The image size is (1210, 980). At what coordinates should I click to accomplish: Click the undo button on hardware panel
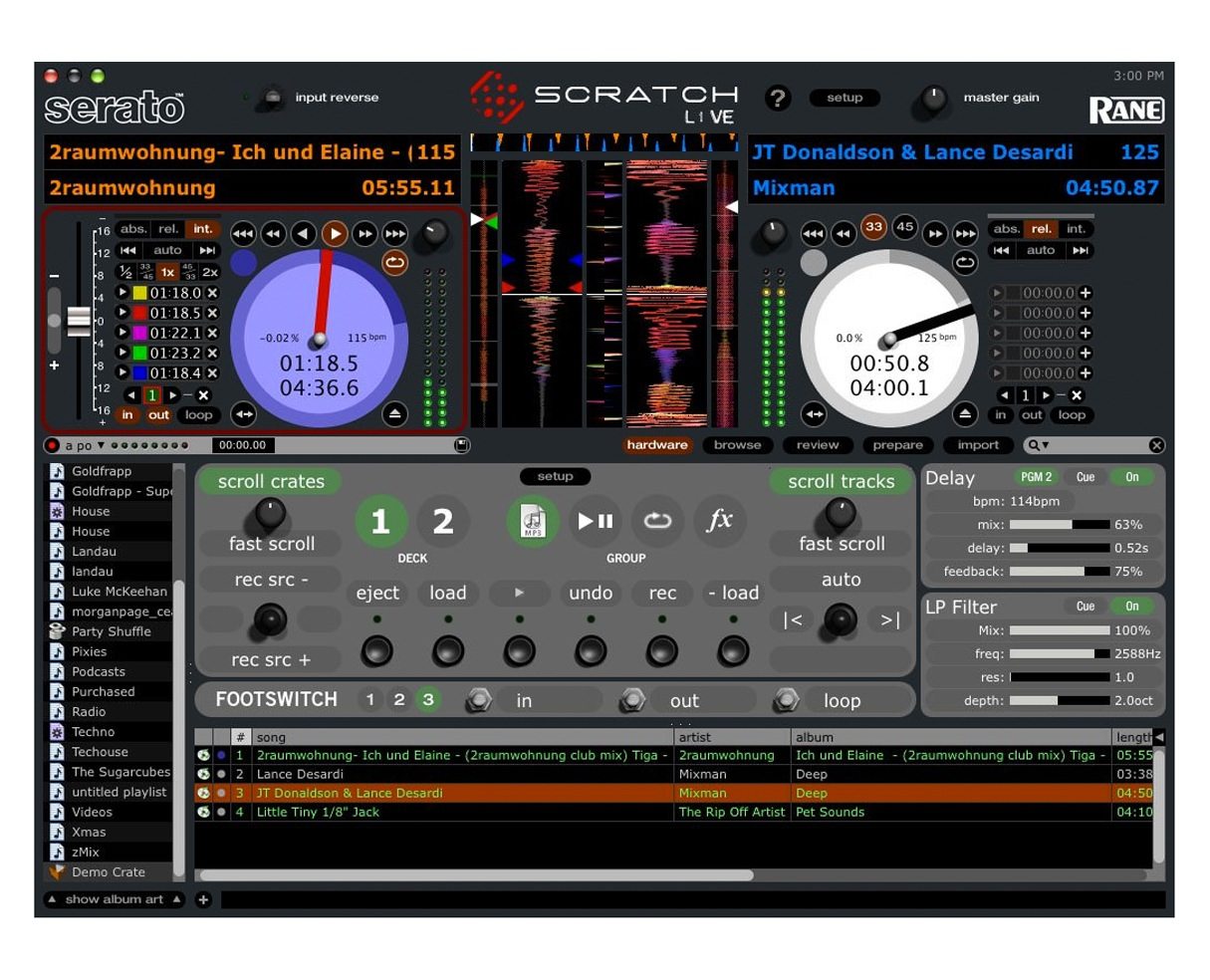[x=591, y=593]
